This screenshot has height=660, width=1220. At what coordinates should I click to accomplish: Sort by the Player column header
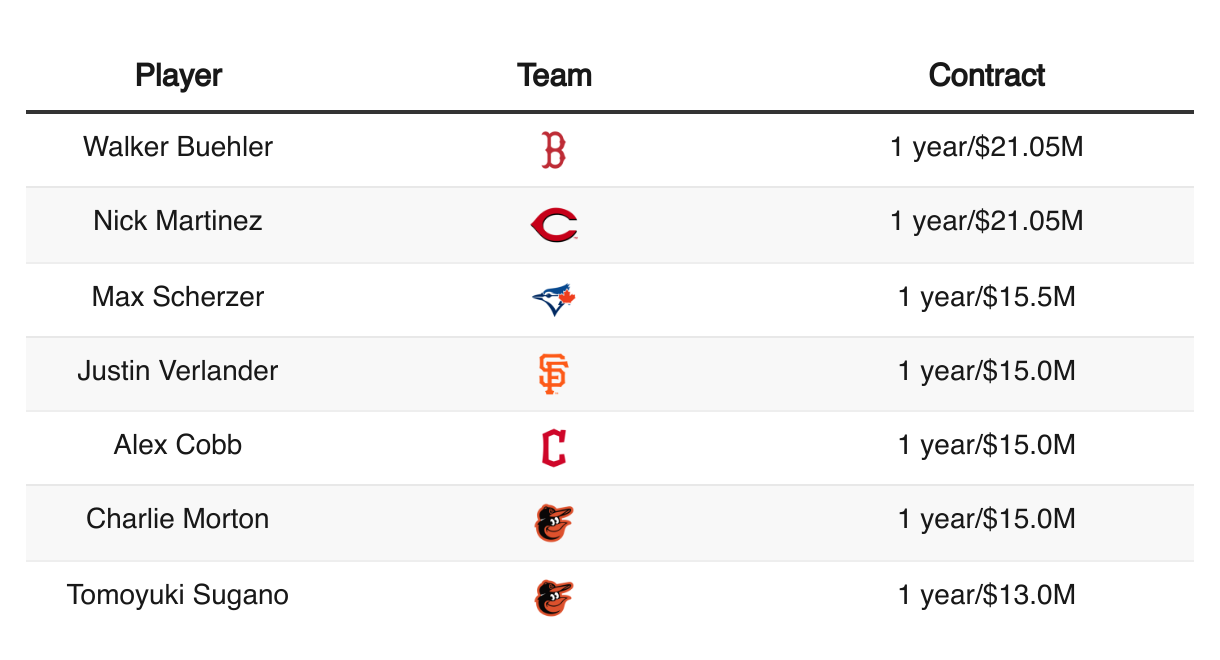click(178, 75)
